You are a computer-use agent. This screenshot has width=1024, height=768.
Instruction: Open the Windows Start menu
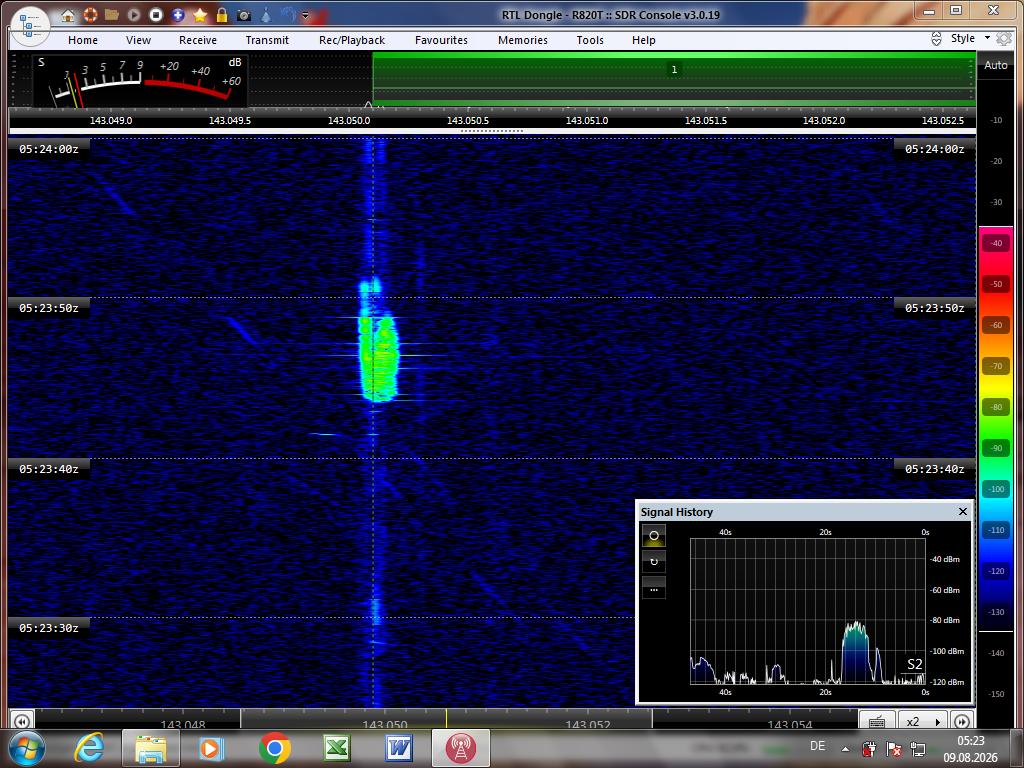27,748
